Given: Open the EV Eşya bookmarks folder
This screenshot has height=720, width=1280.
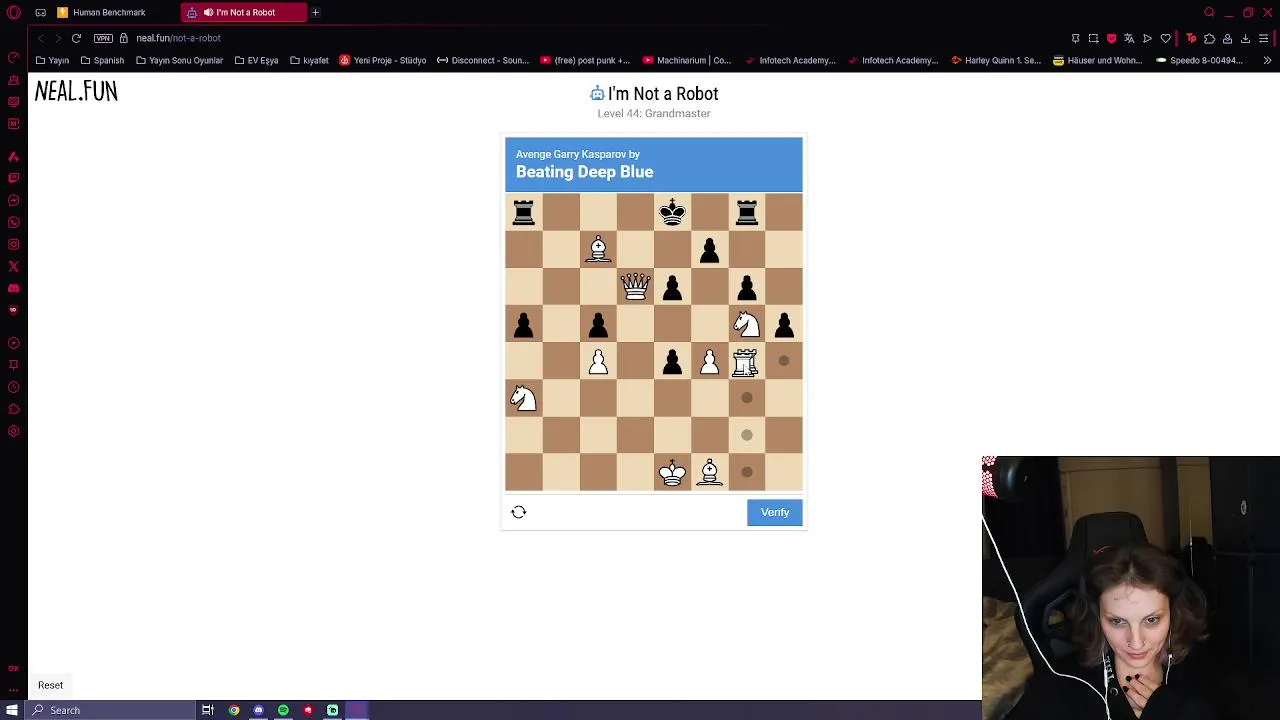Looking at the screenshot, I should tap(255, 60).
